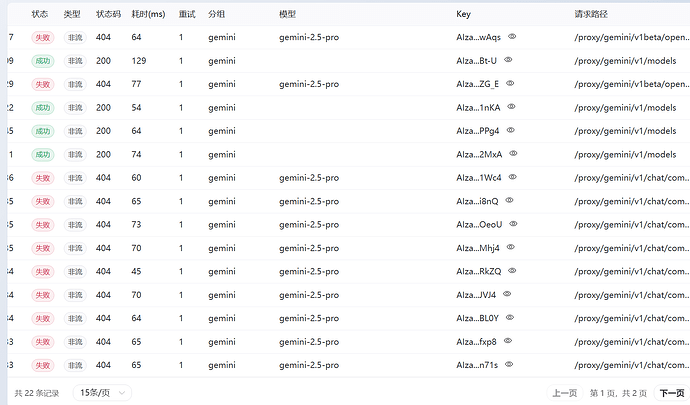Click the 非流 type tag in the AIza...i8nQ row

point(75,202)
